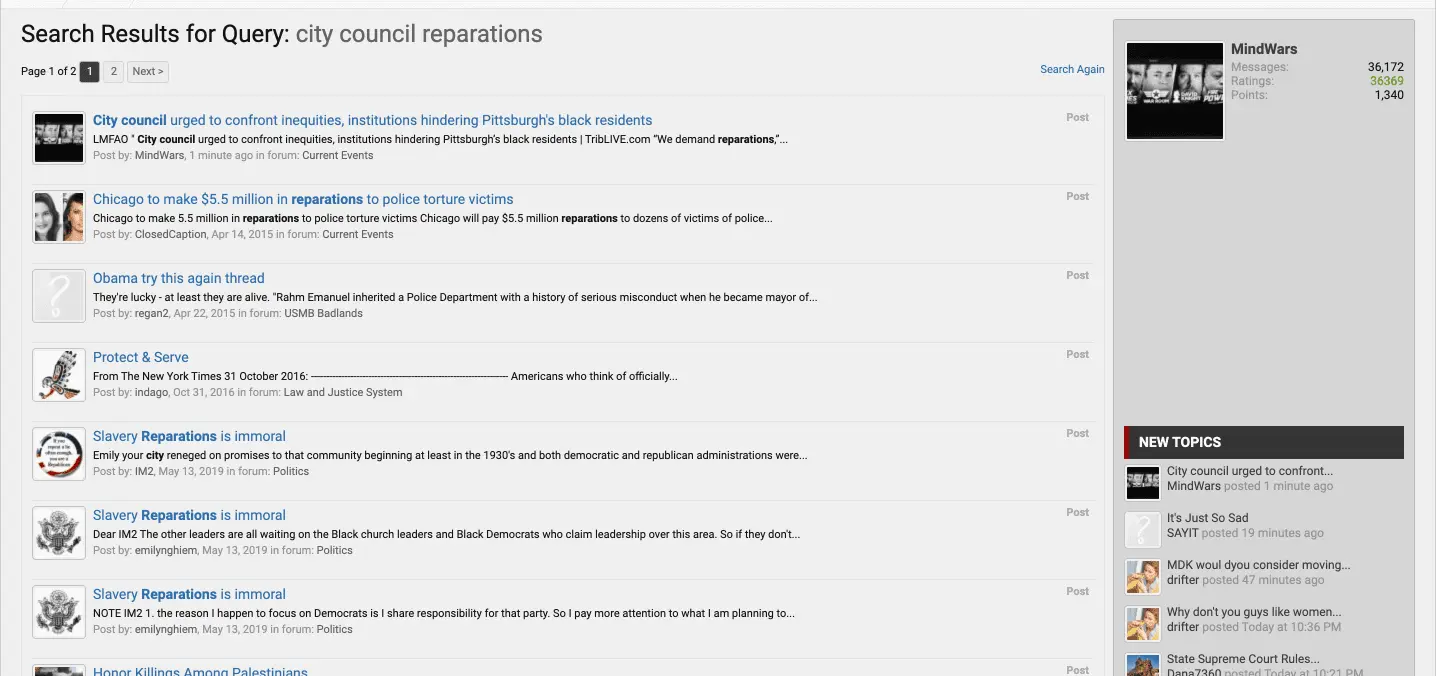Open the Law and Justice System forum
The width and height of the screenshot is (1436, 676).
[342, 392]
